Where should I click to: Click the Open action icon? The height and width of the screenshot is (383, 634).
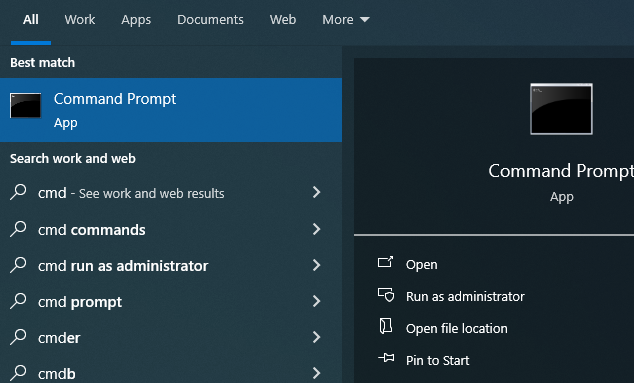385,262
